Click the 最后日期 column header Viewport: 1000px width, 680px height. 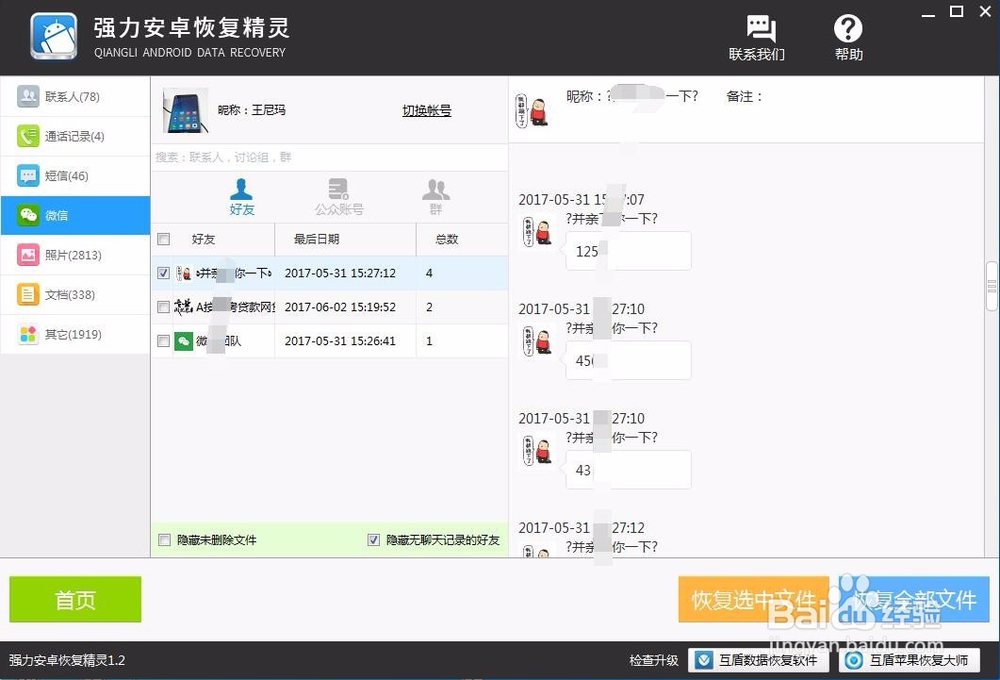(x=345, y=239)
